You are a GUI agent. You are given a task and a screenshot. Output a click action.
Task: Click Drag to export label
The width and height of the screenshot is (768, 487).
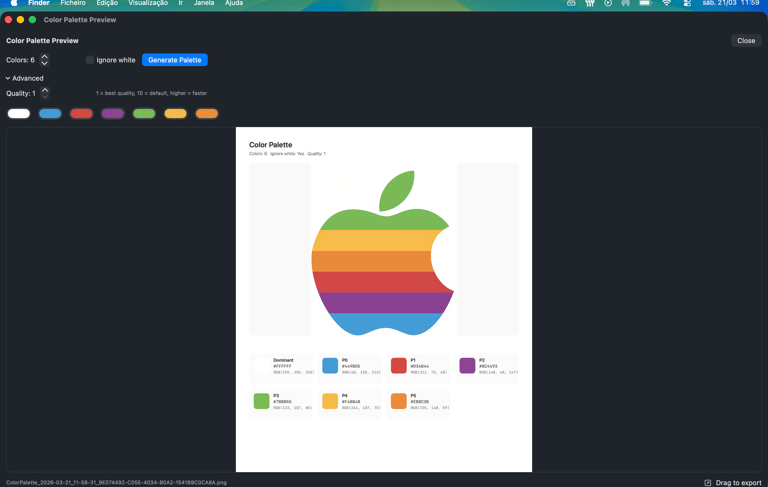739,483
